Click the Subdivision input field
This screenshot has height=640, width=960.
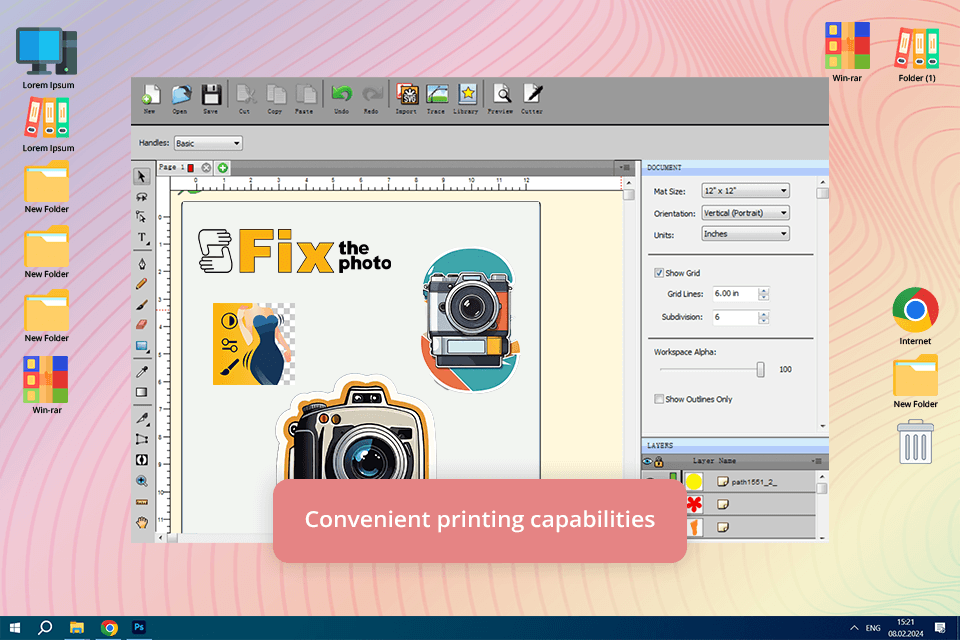[x=735, y=317]
